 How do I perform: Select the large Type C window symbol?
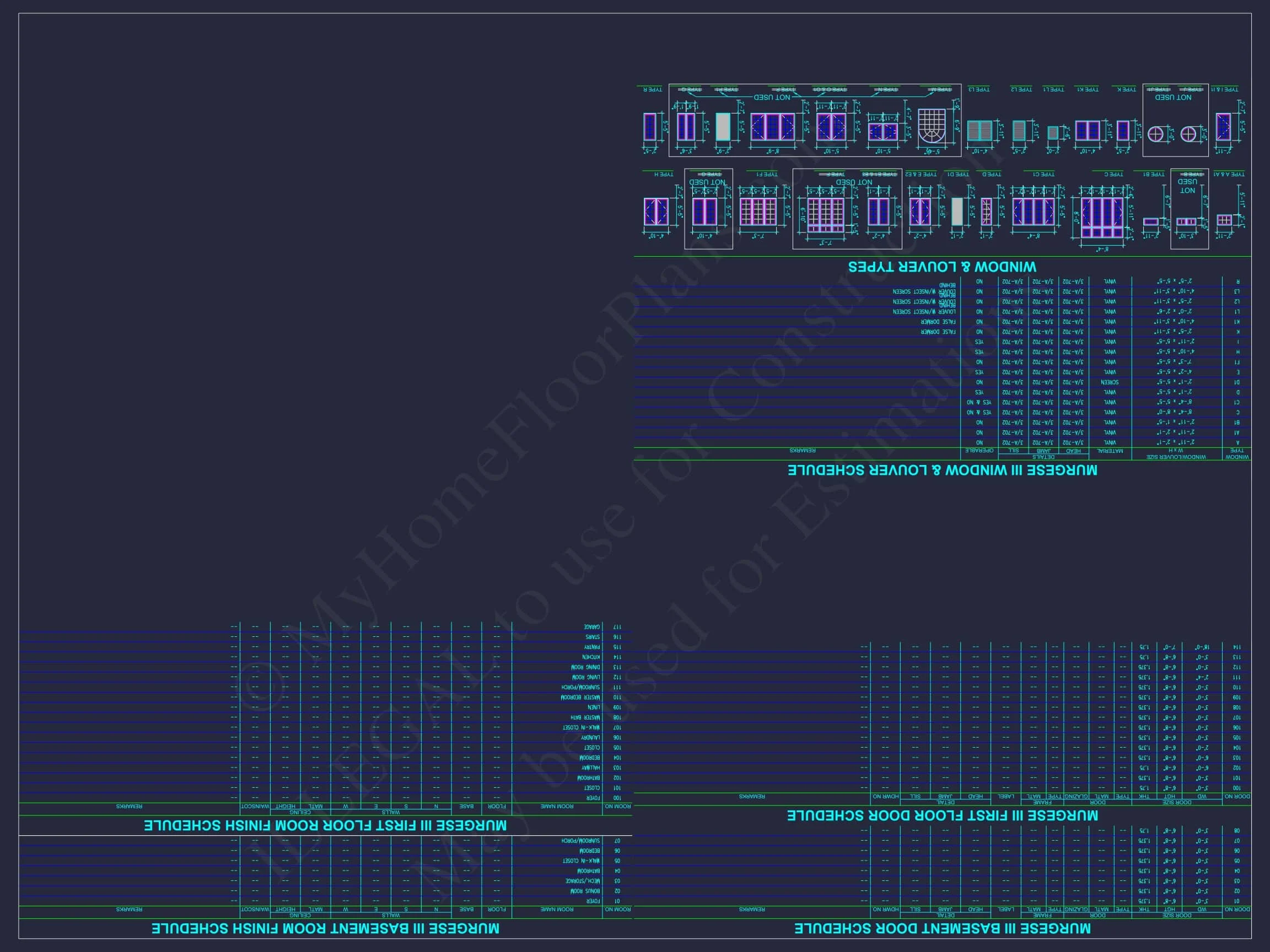coord(1102,218)
